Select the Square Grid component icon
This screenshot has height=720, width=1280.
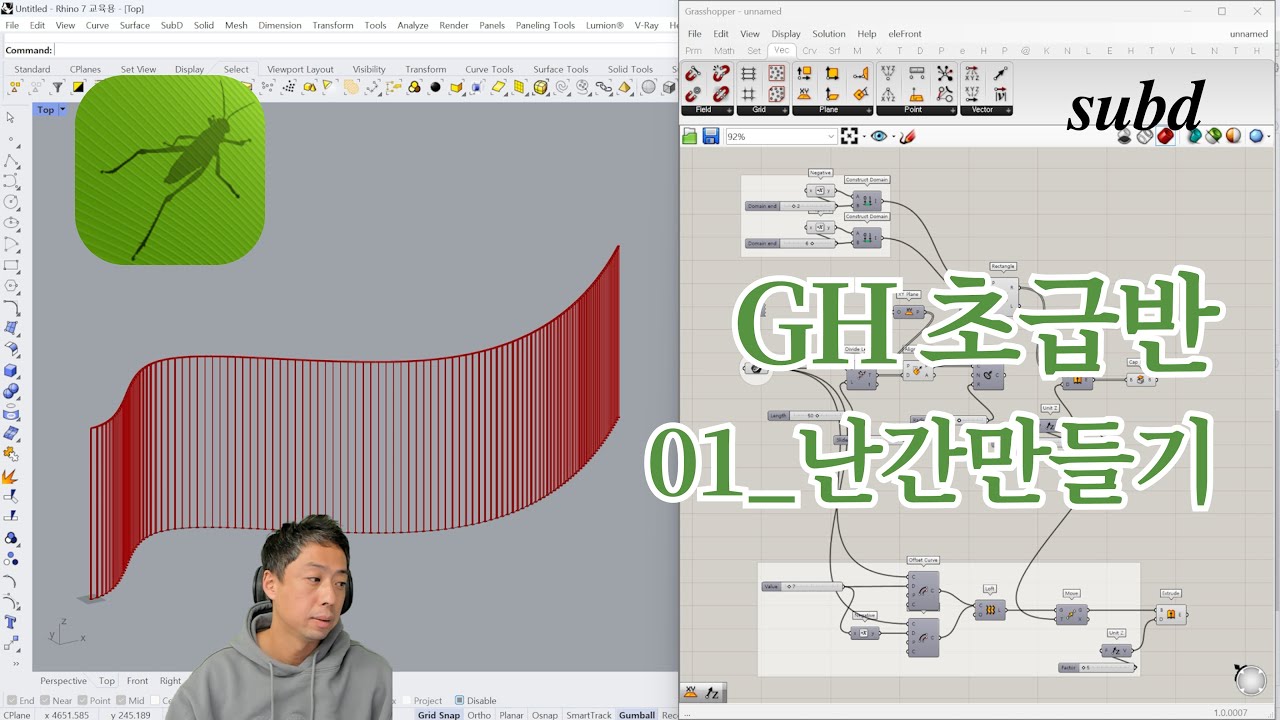pyautogui.click(x=748, y=94)
